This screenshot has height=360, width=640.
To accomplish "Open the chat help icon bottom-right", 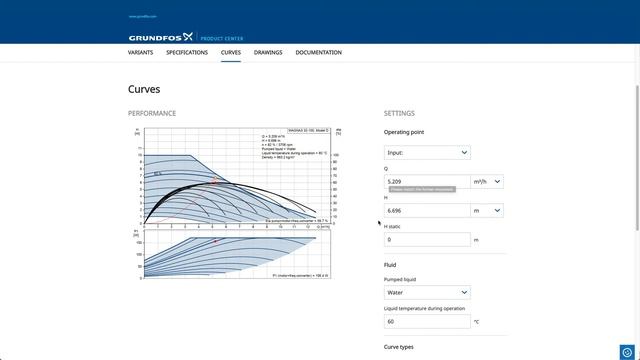I will click(x=627, y=352).
